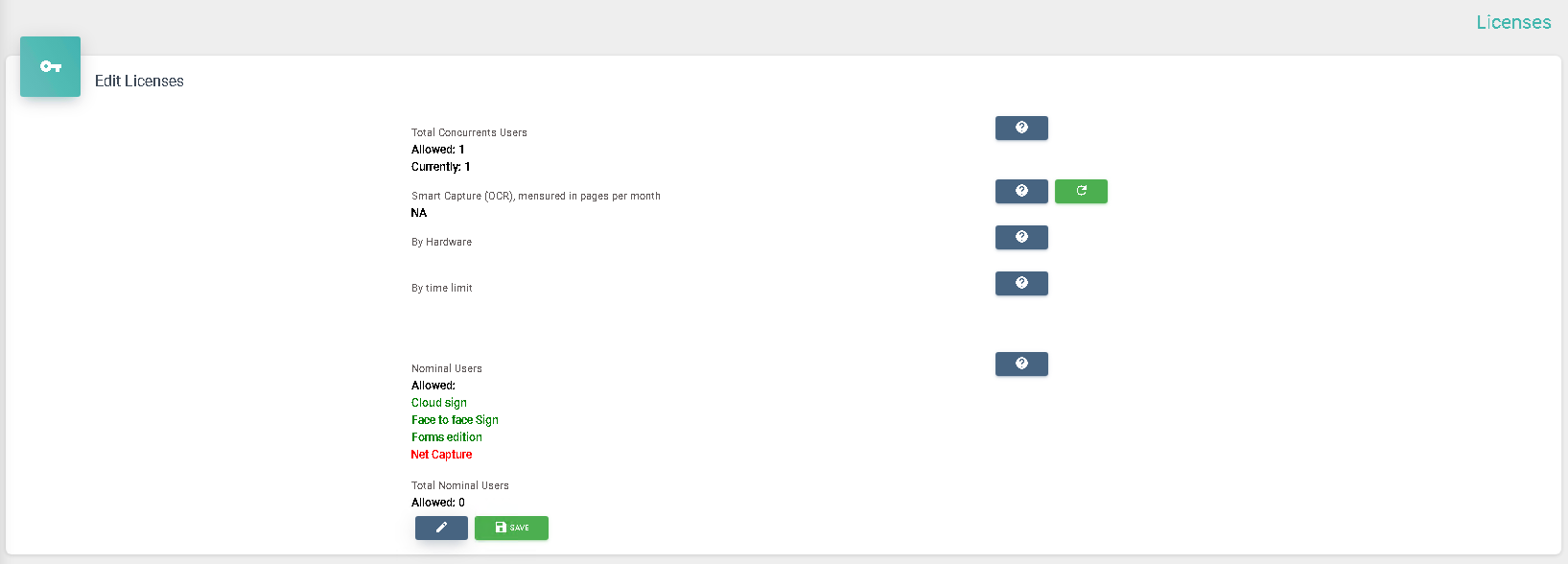Save the license changes
1568x564 pixels.
point(511,528)
